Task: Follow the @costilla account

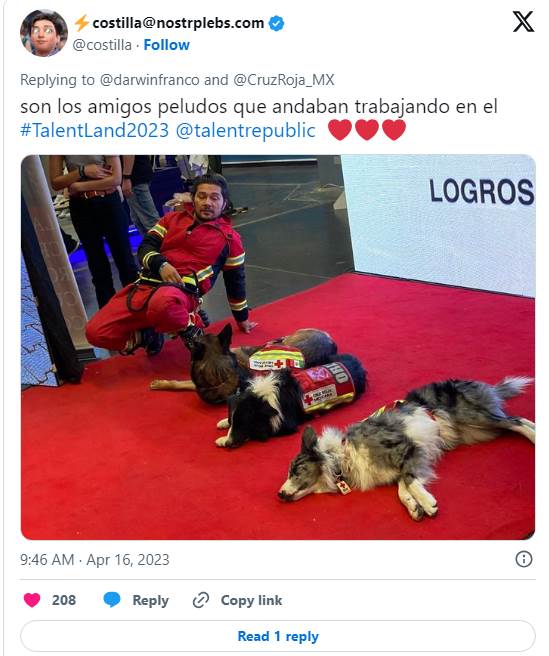Action: click(167, 45)
